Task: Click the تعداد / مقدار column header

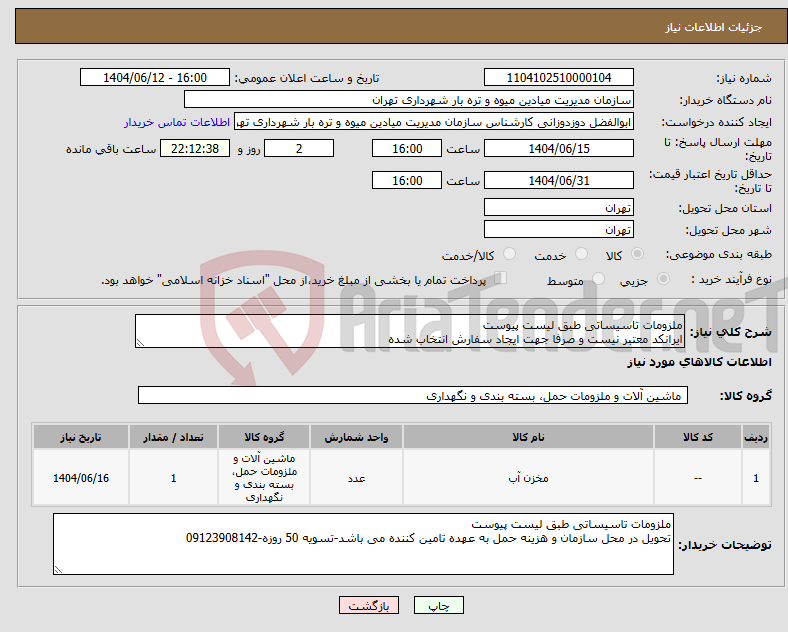Action: tap(173, 437)
